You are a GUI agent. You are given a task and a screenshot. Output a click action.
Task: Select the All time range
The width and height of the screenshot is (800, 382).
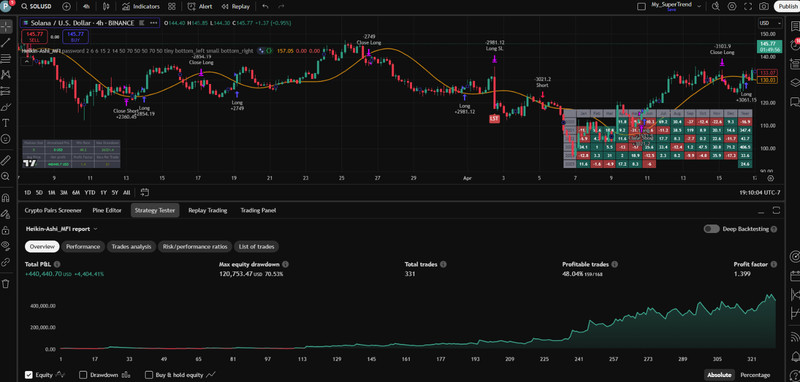click(127, 192)
